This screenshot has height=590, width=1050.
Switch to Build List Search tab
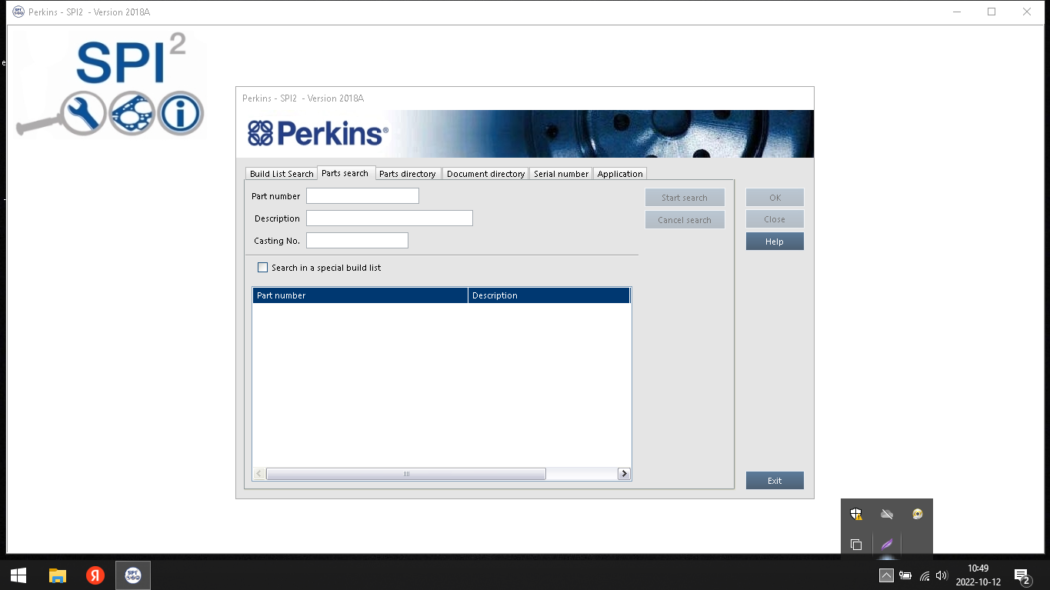pos(281,173)
